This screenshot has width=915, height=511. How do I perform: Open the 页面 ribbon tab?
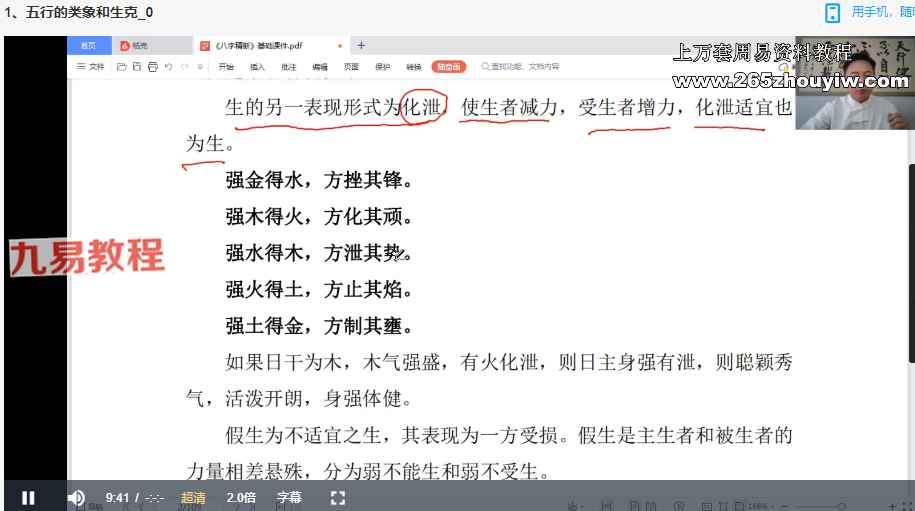pos(351,67)
